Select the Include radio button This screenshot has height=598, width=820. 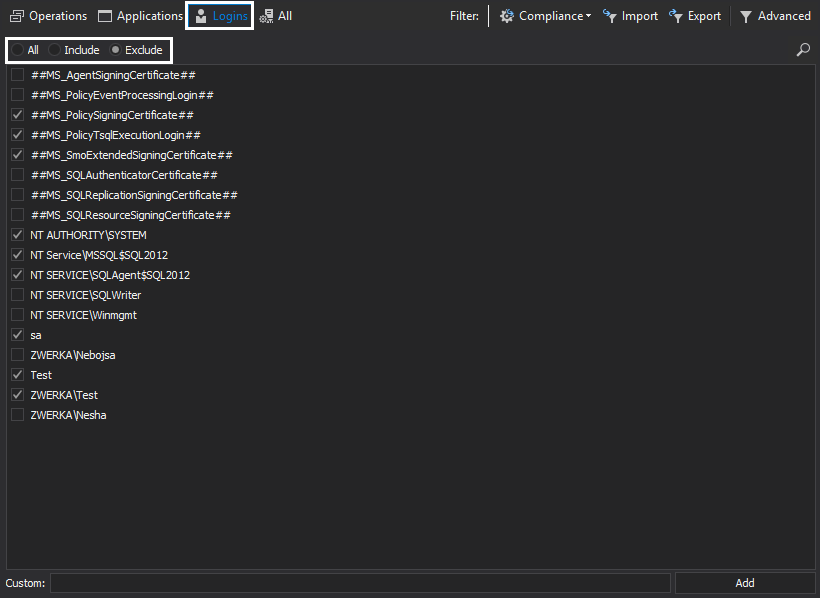54,50
